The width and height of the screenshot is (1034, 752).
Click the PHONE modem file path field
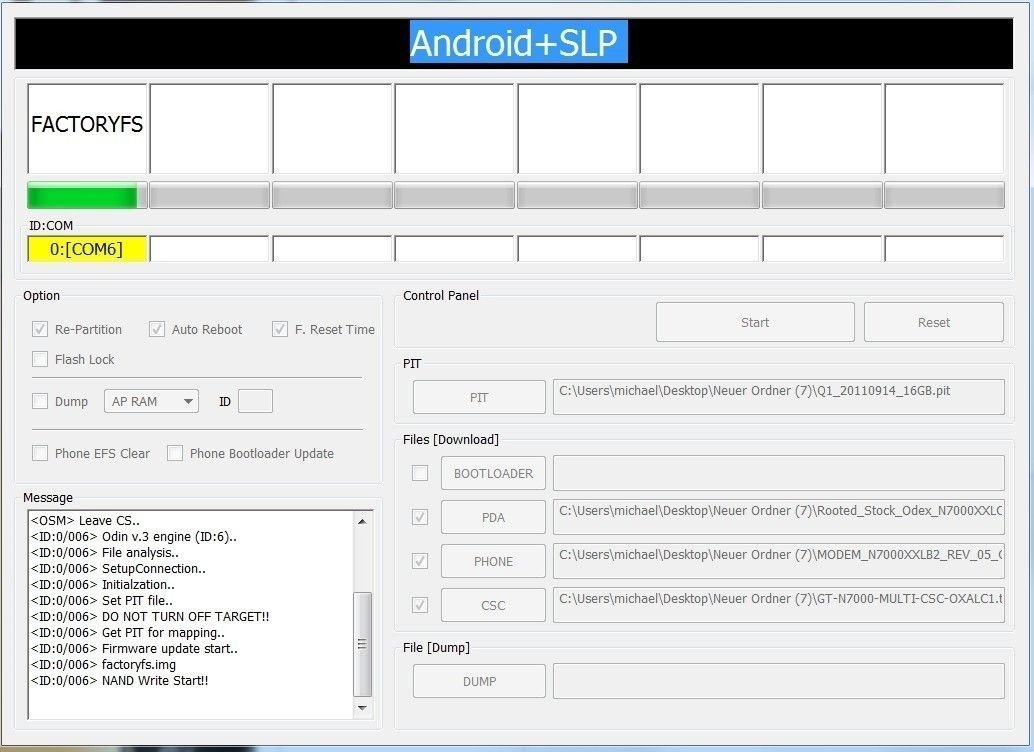click(779, 561)
